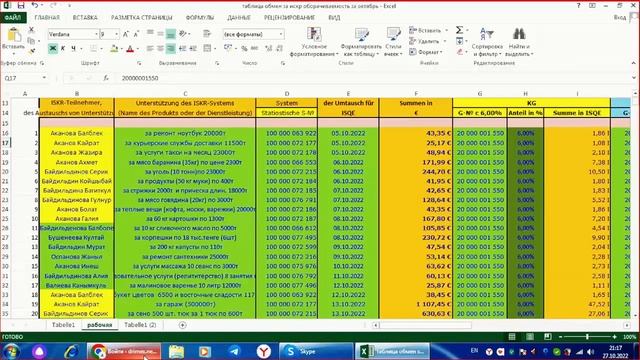Screen dimensions: 640x360
Task: Increase font size with larger A icon
Action: click(126, 34)
